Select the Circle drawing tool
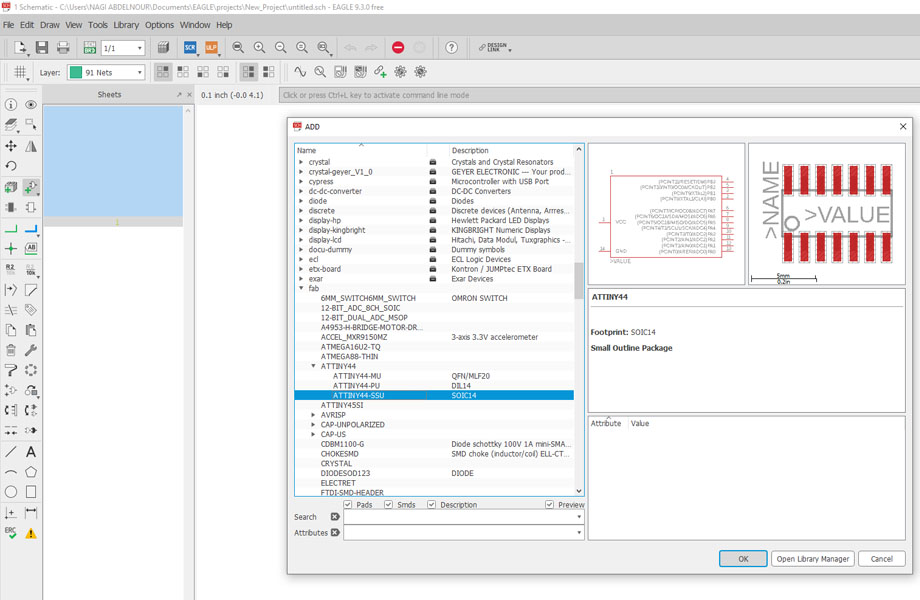This screenshot has width=920, height=600. point(11,492)
